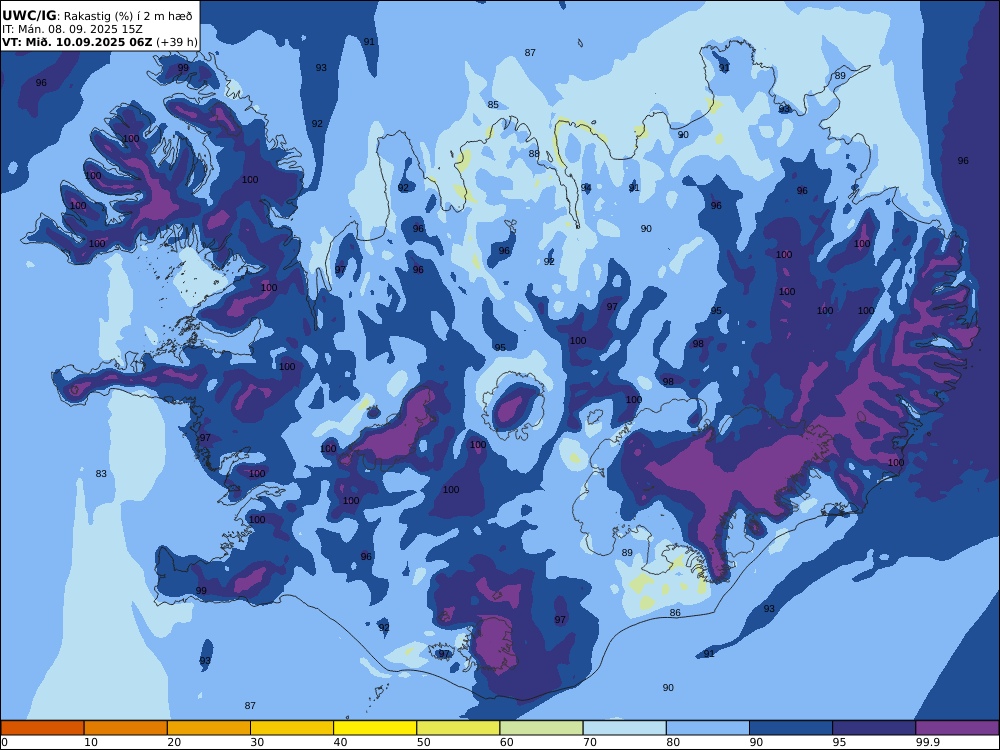Click the 'VT: Mið. 10.09.2025 06Z' valid time

coord(77,42)
